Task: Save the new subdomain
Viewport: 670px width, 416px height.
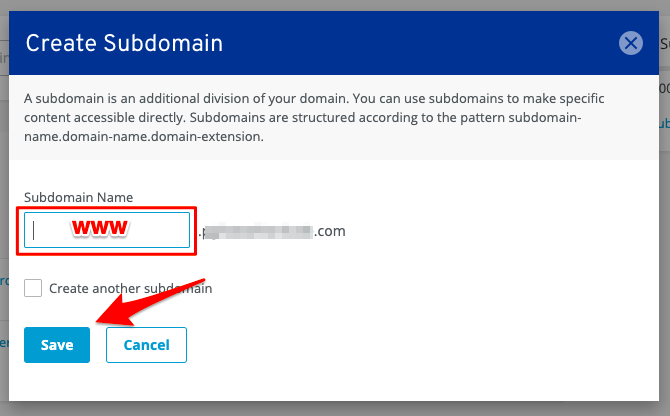Action: [57, 345]
